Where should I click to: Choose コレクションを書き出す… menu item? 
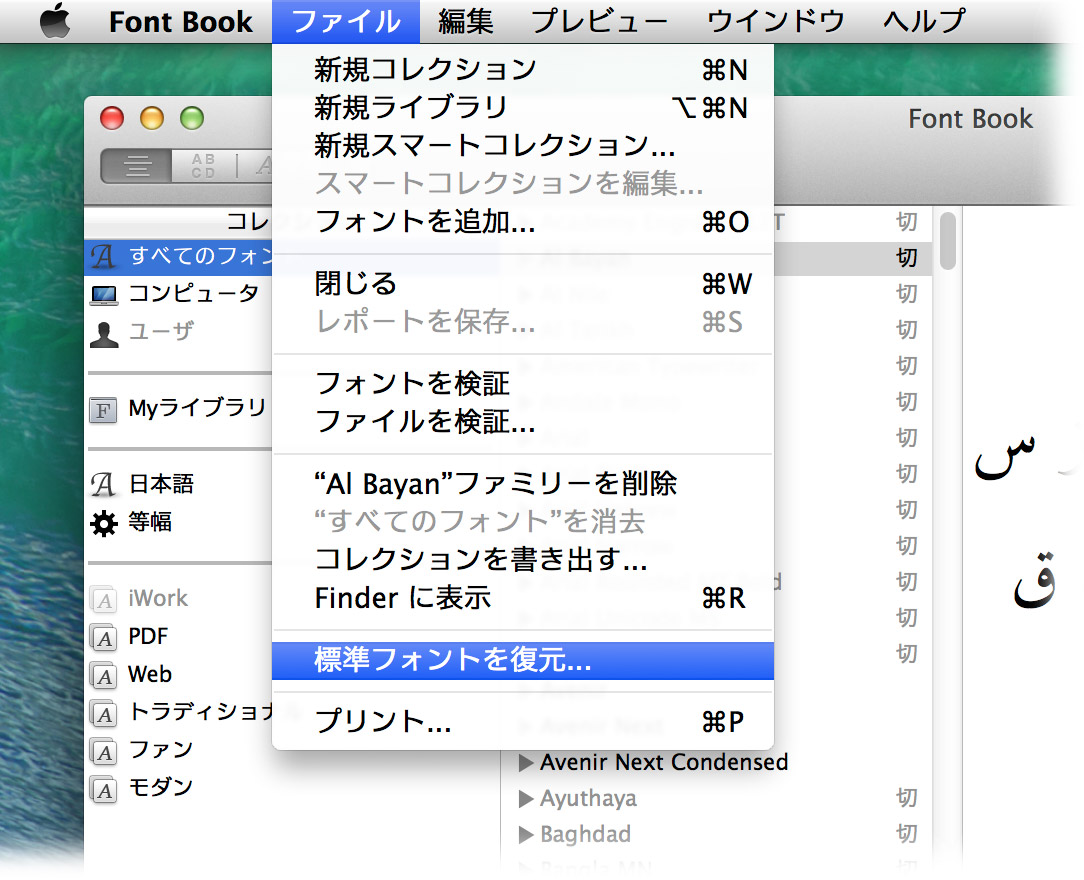click(x=523, y=559)
